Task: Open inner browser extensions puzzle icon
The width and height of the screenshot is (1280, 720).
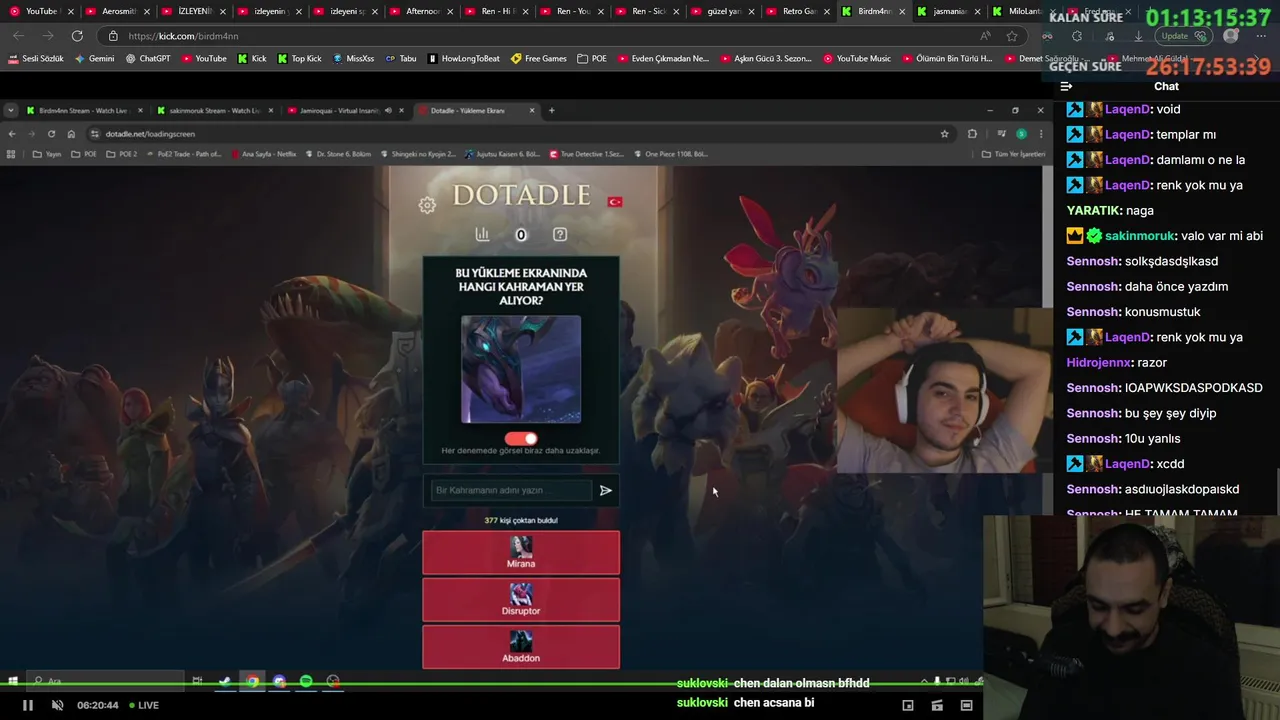Action: [972, 134]
